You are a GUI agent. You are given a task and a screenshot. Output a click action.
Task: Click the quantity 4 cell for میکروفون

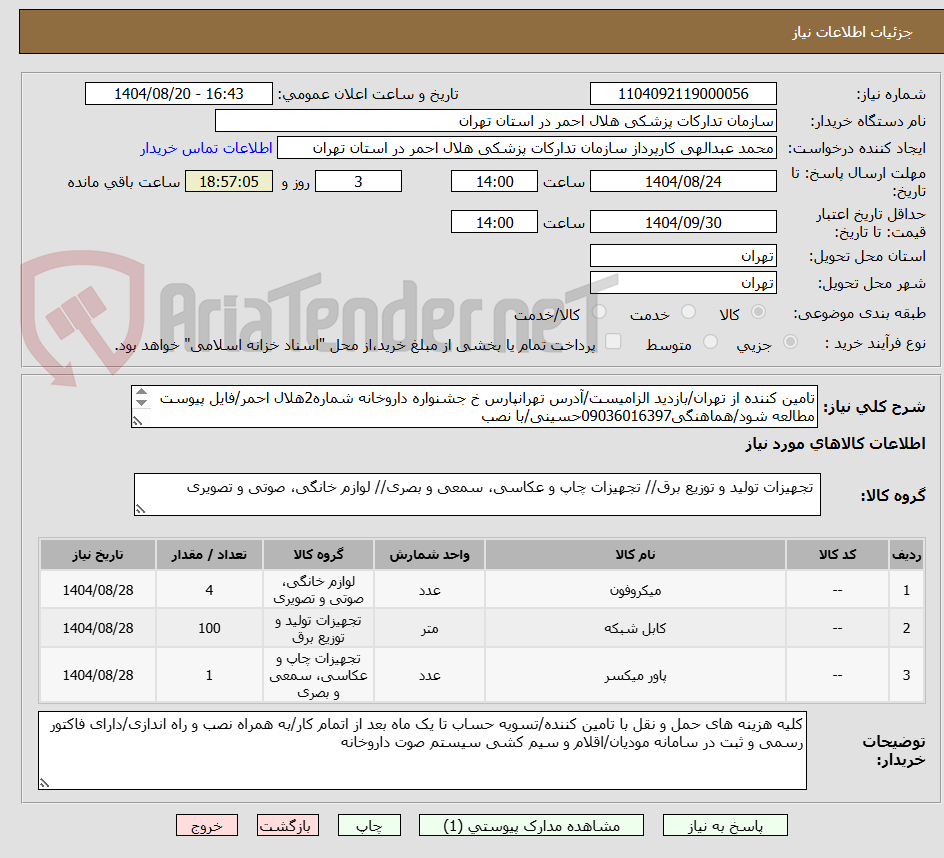tap(209, 590)
